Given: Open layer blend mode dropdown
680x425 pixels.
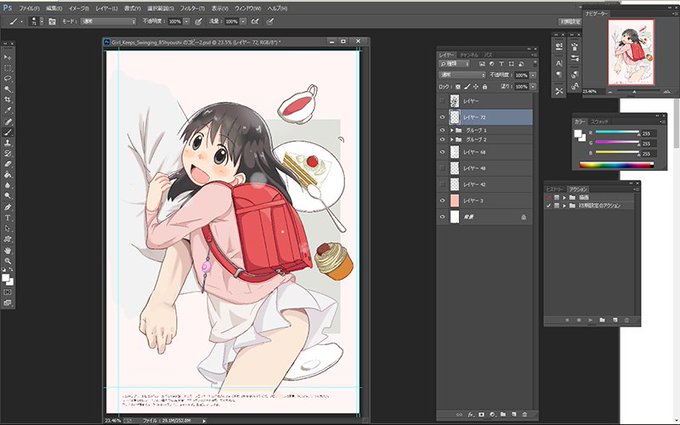Looking at the screenshot, I should point(462,75).
